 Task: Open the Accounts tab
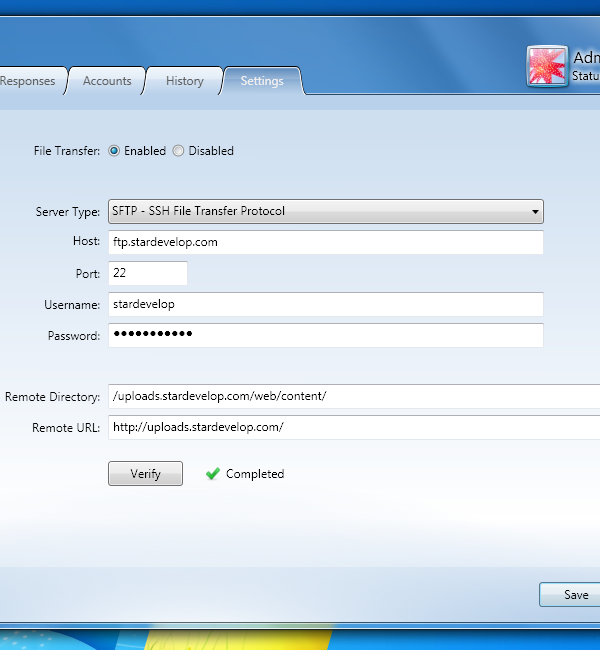[107, 81]
